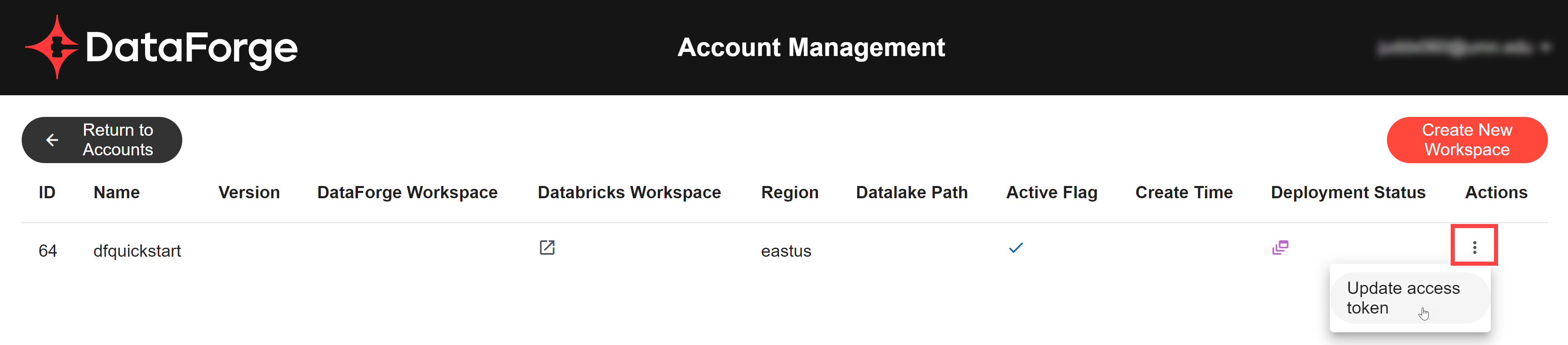Click the Create New Workspace button

[x=1467, y=140]
